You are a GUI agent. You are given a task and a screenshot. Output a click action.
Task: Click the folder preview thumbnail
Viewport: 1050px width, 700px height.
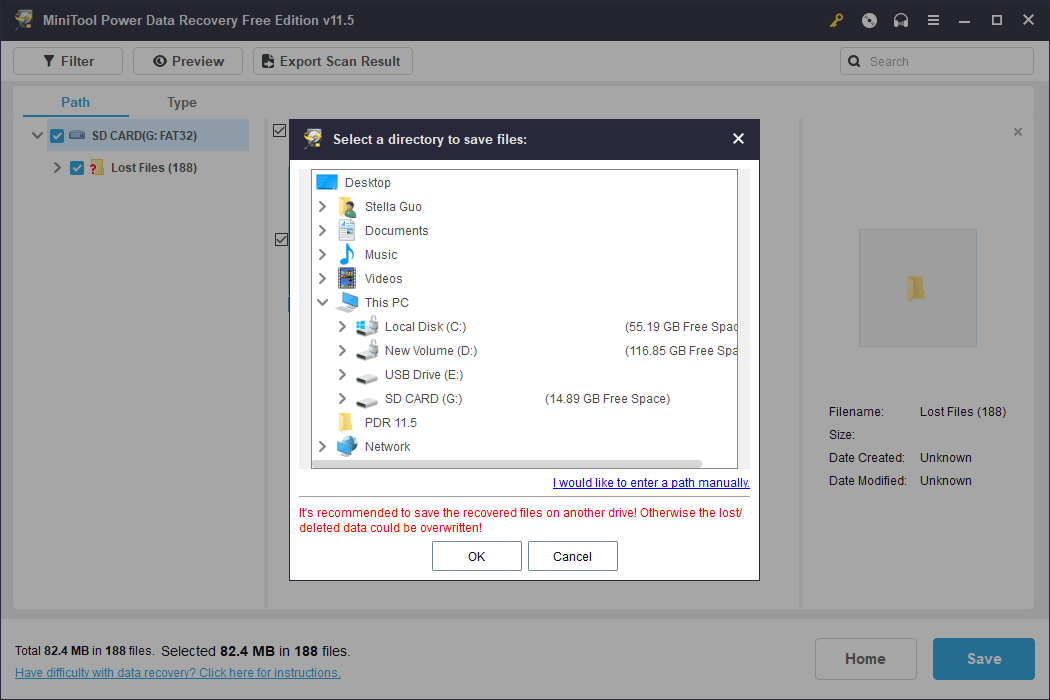tap(917, 288)
